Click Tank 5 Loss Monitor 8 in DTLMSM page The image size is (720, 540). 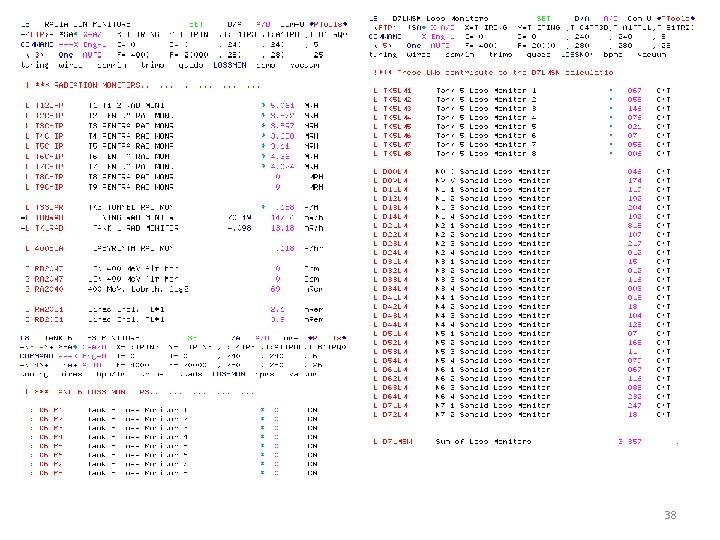[486, 154]
